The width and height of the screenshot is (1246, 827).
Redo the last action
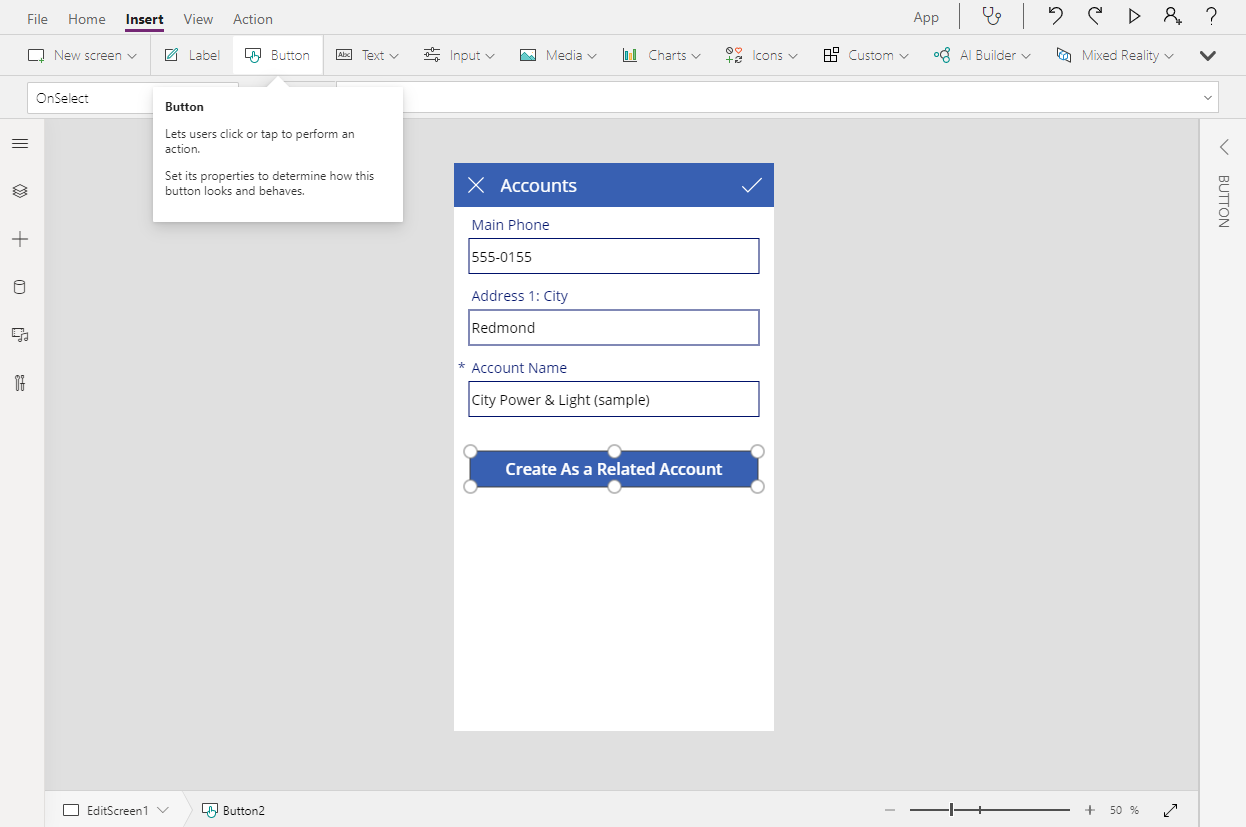(x=1095, y=16)
